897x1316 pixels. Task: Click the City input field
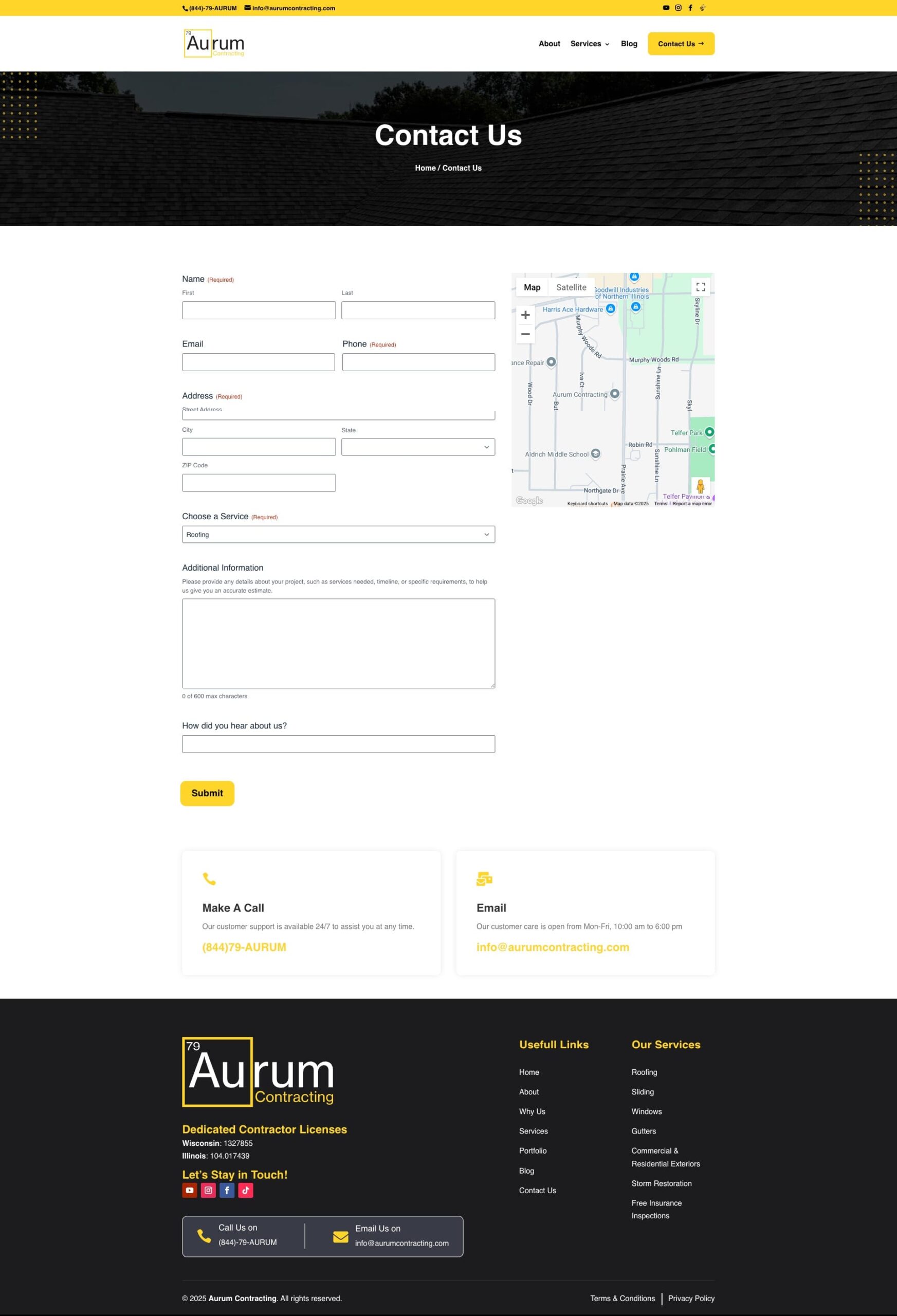coord(259,447)
